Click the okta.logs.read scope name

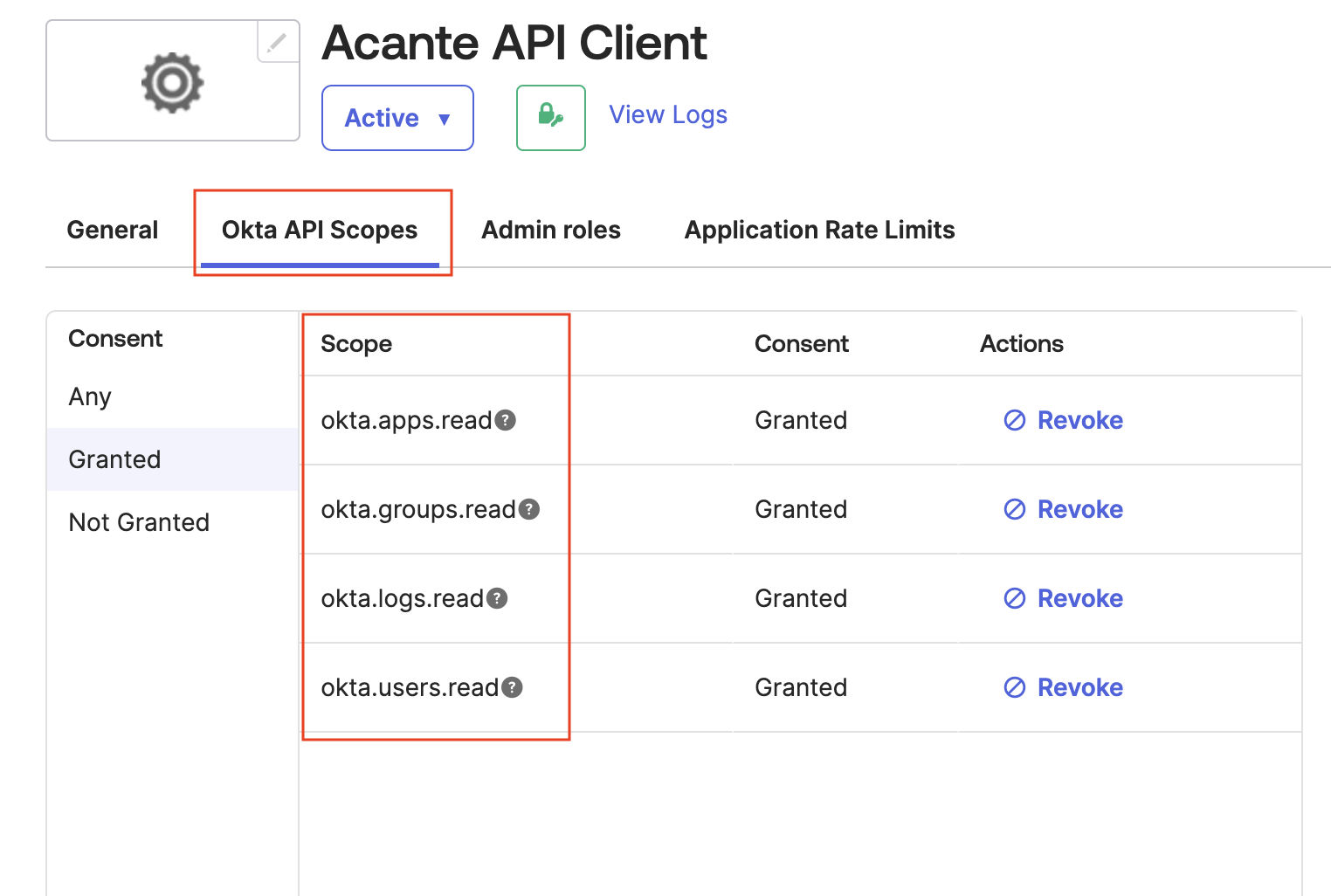click(402, 599)
